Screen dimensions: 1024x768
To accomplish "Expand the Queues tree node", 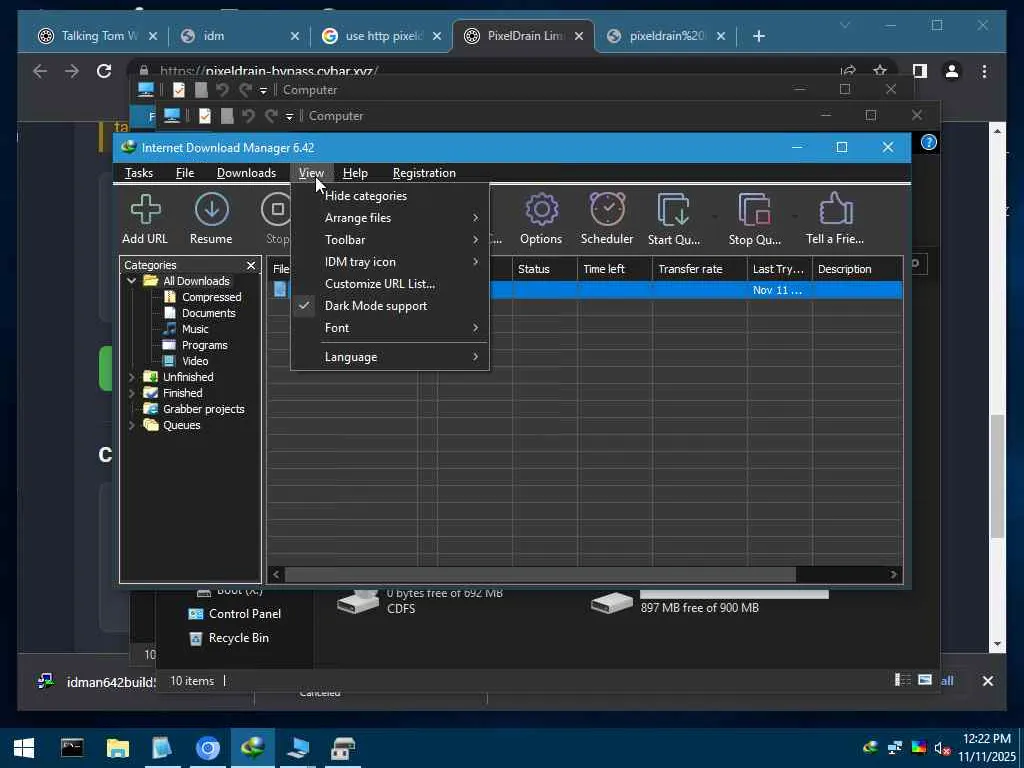I will pos(131,425).
